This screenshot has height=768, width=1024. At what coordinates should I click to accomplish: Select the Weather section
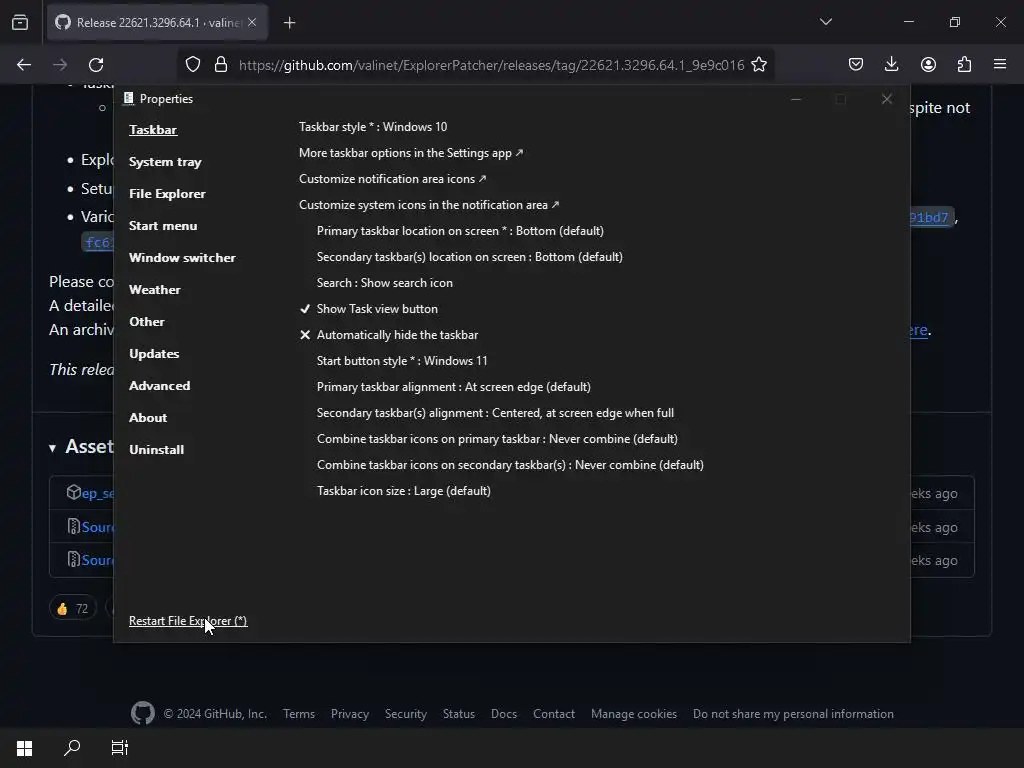click(x=155, y=290)
